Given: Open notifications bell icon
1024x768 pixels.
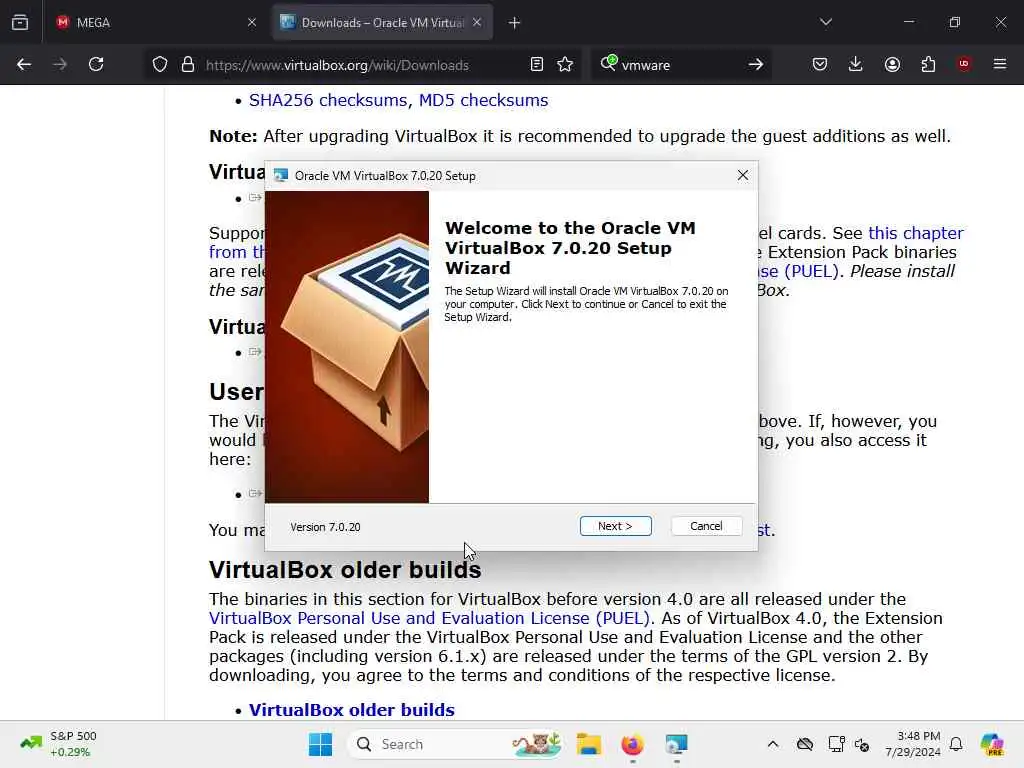Looking at the screenshot, I should 956,744.
